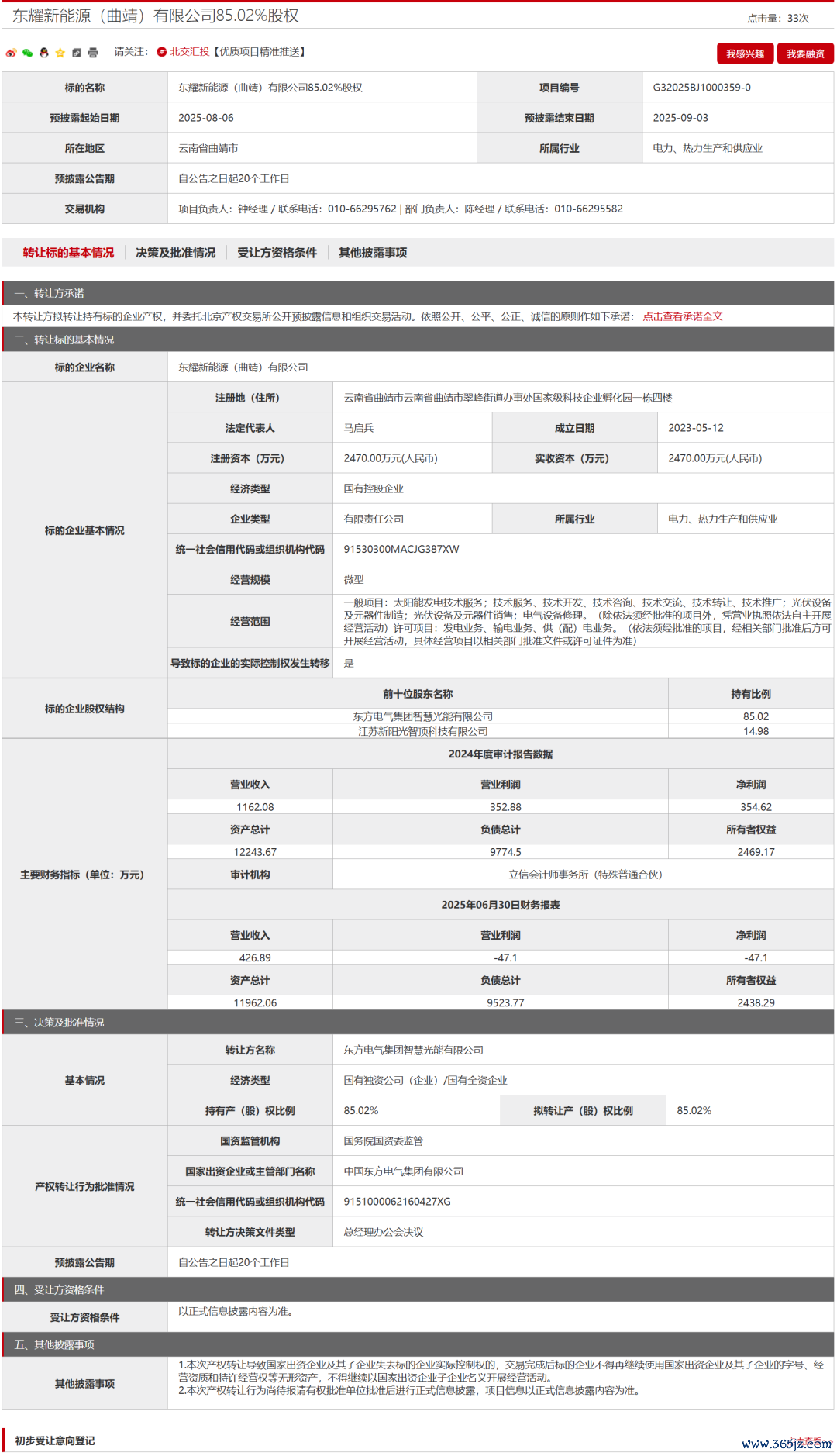The width and height of the screenshot is (837, 1456).
Task: Click the 2024 revenue value 1162.08
Action: [x=255, y=807]
